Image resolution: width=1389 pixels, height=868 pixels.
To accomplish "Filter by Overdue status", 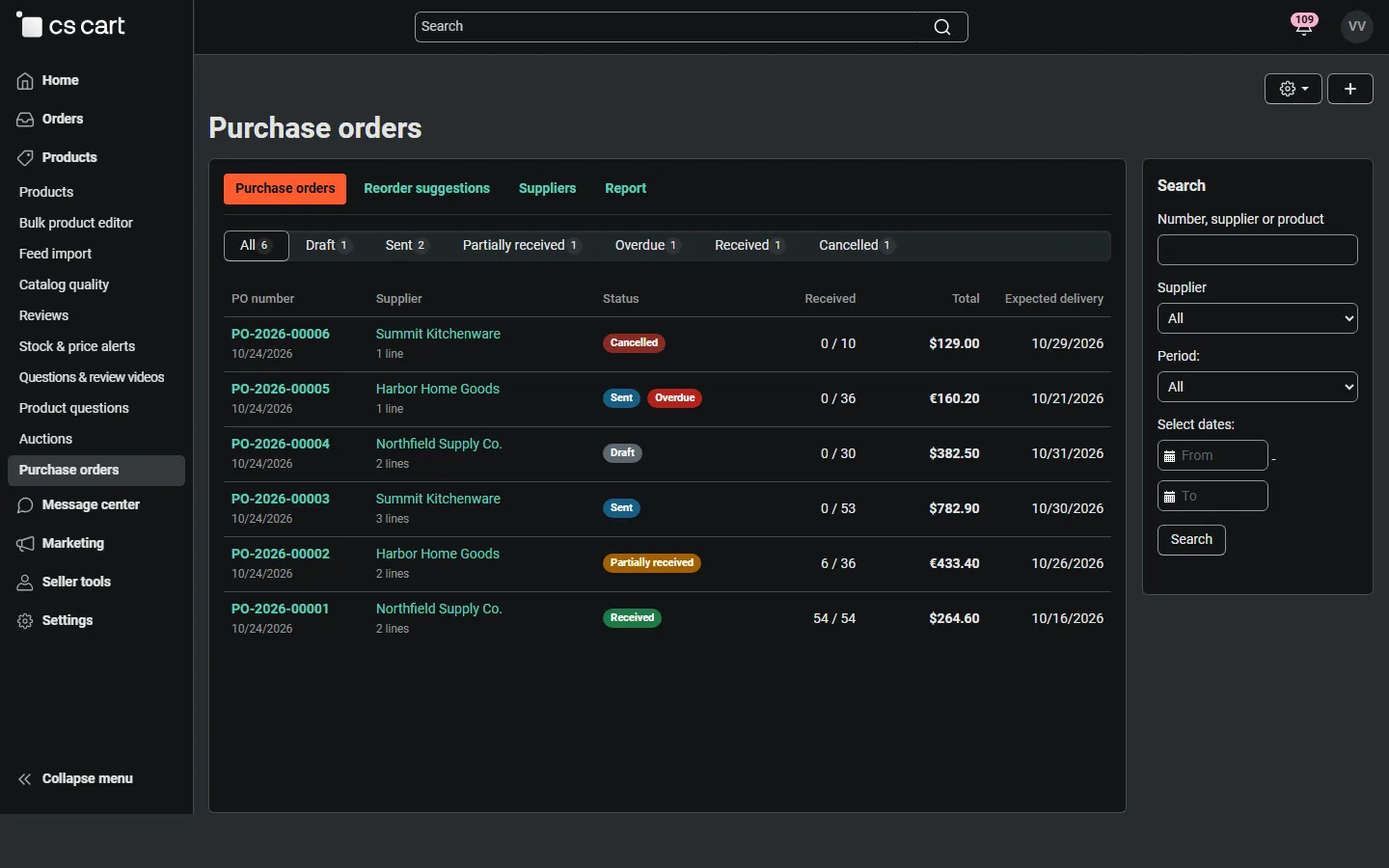I will (x=647, y=246).
